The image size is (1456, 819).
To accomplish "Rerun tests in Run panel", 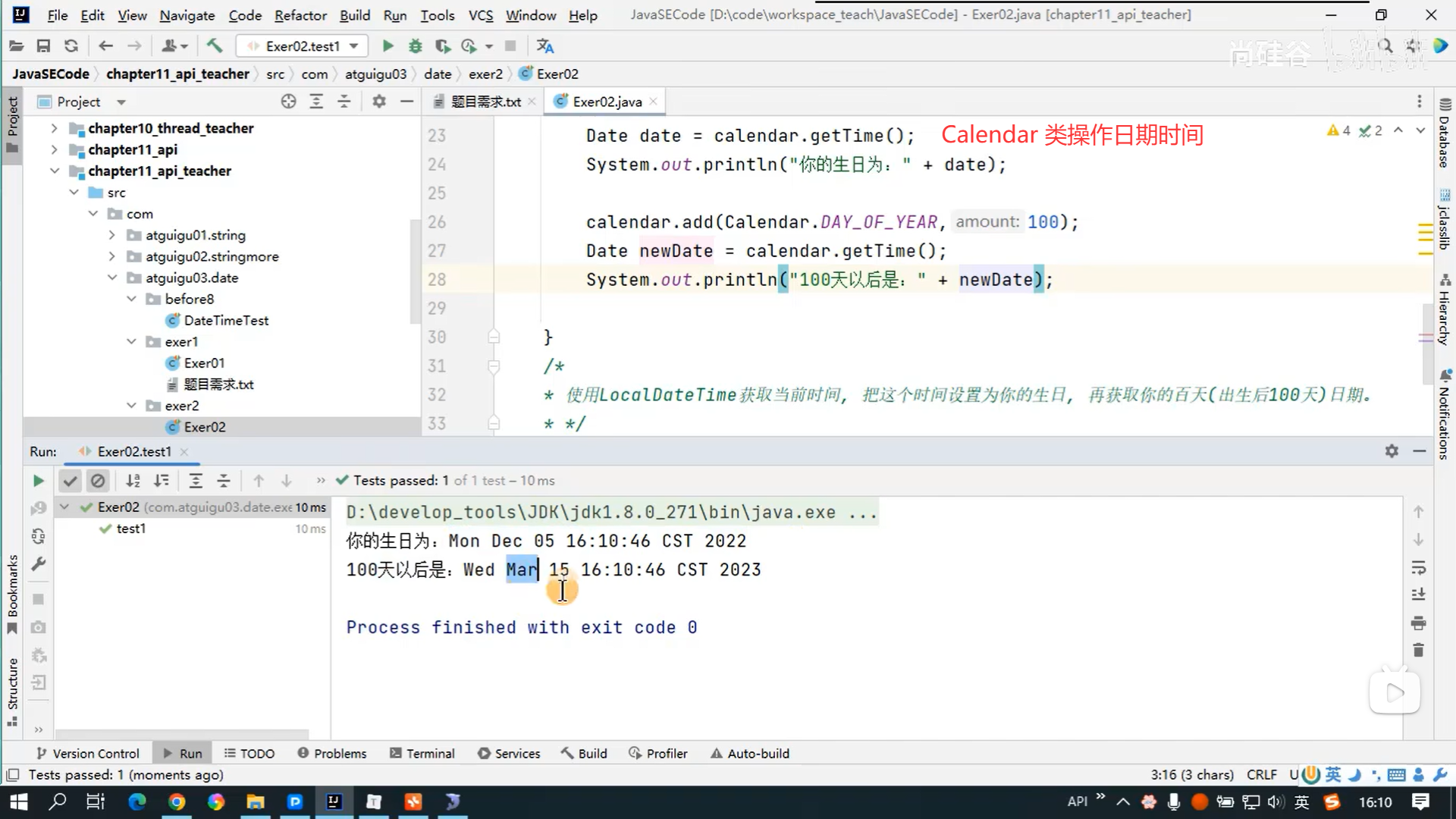I will [38, 481].
